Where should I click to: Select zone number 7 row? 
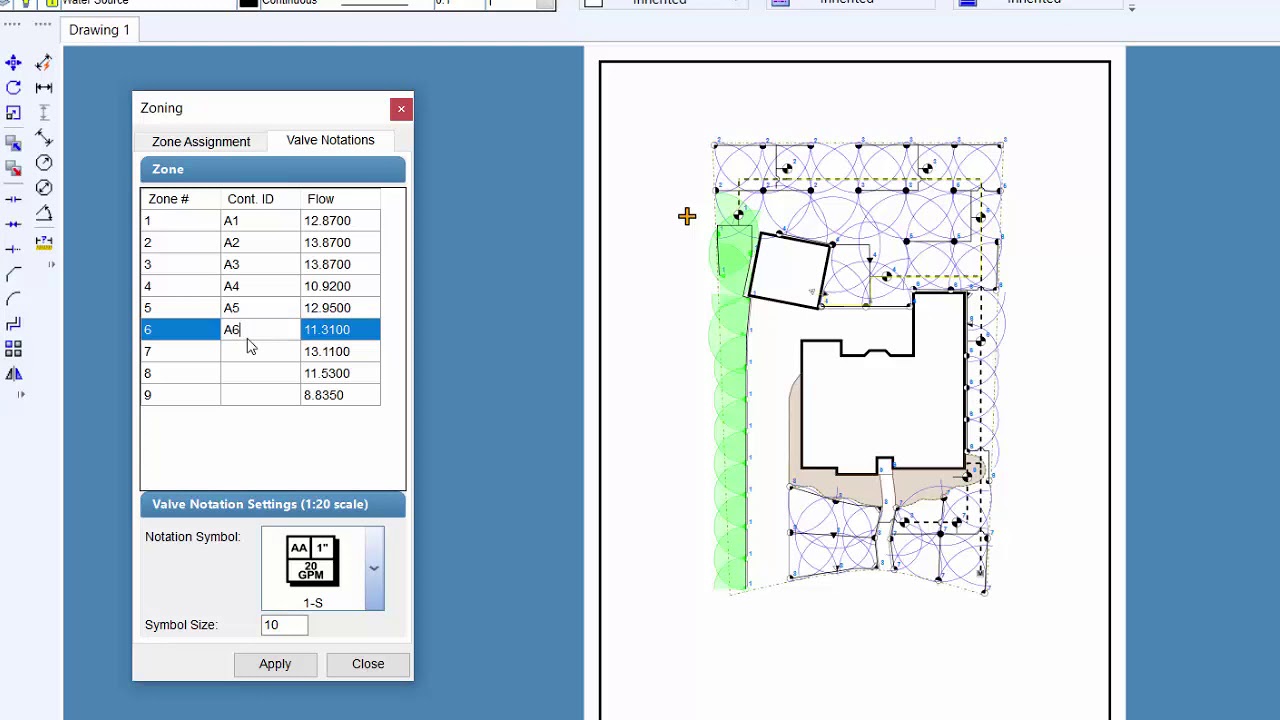[180, 352]
